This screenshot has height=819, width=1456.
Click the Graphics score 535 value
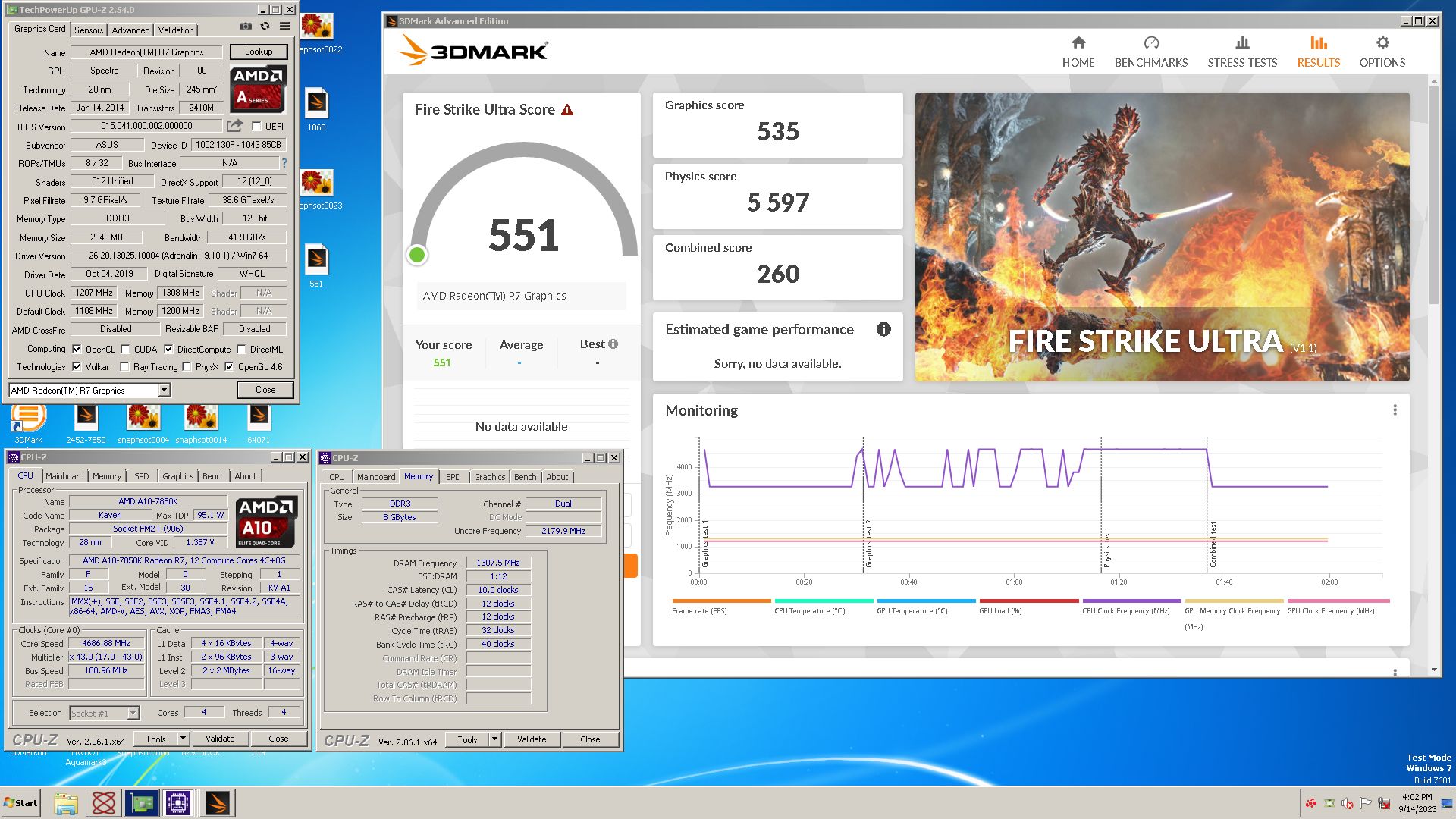coord(778,132)
